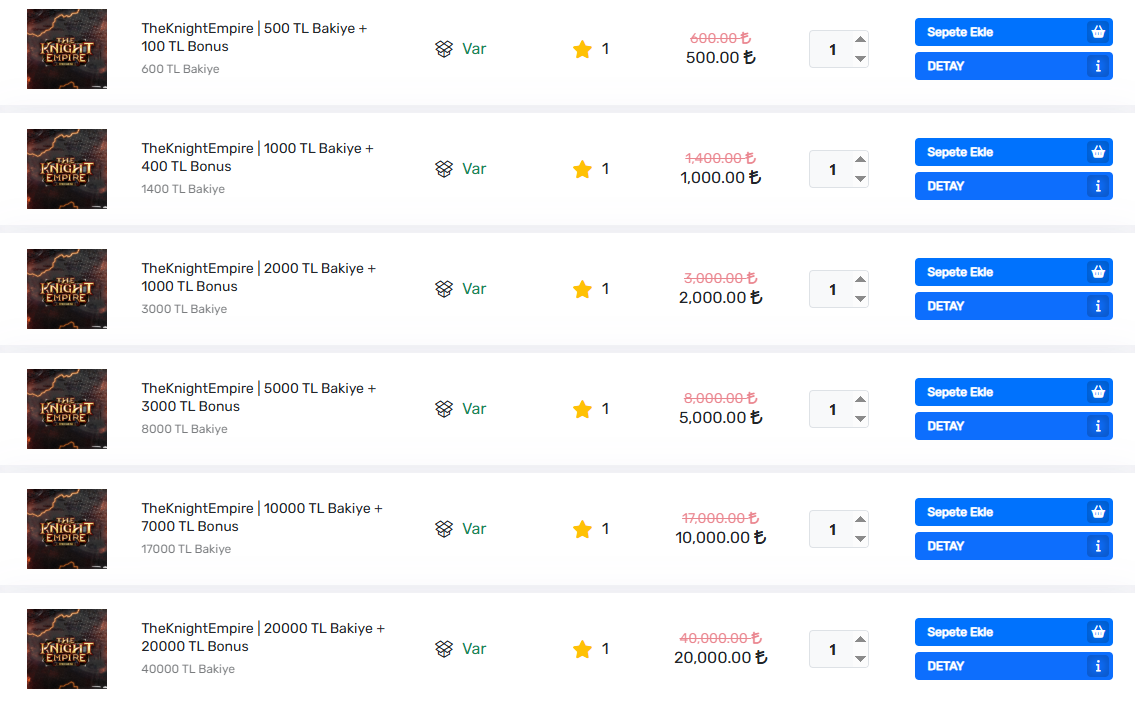Open Knight Empire thumbnail of 20000 TL package
This screenshot has width=1135, height=701.
(67, 649)
